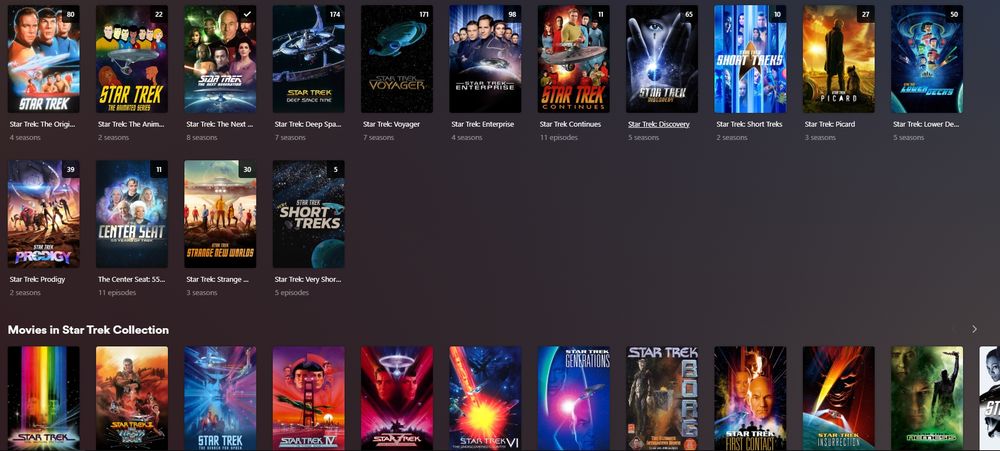The image size is (1000, 451).
Task: Click the 39 badge on Prodigy
Action: (x=71, y=169)
